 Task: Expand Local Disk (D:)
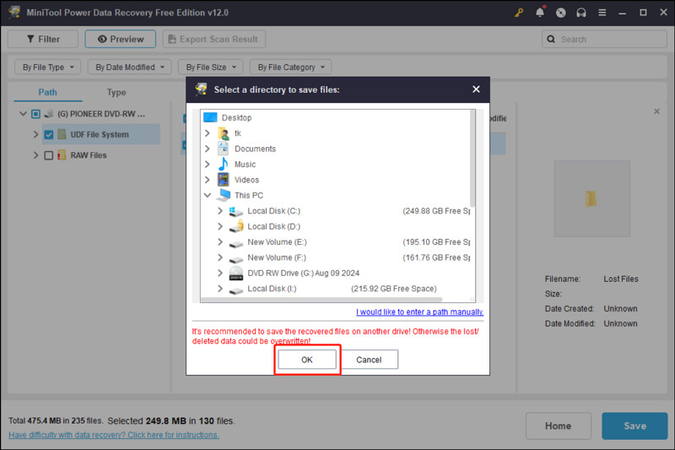220,226
